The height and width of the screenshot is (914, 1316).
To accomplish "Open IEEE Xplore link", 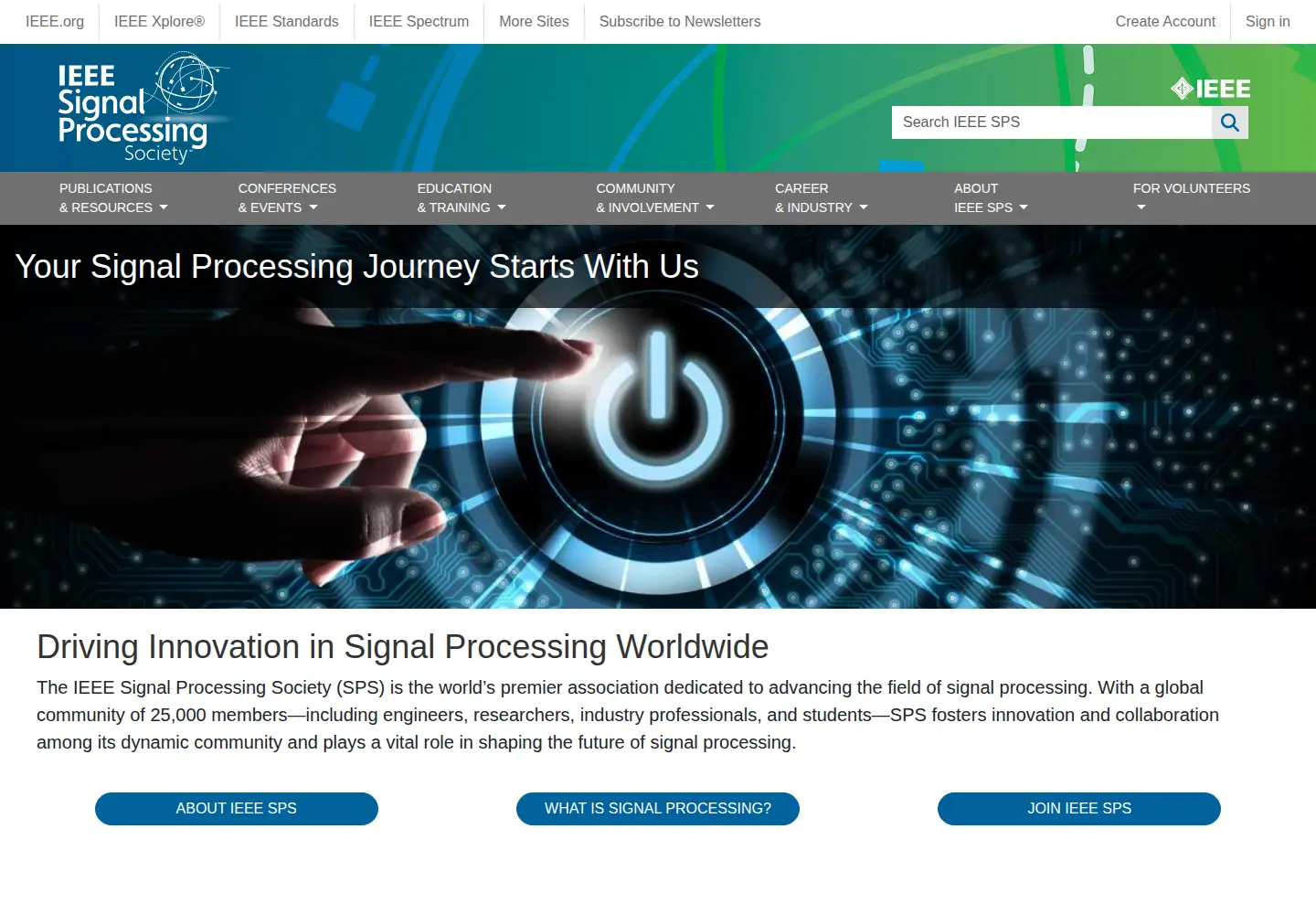I will coord(159,22).
